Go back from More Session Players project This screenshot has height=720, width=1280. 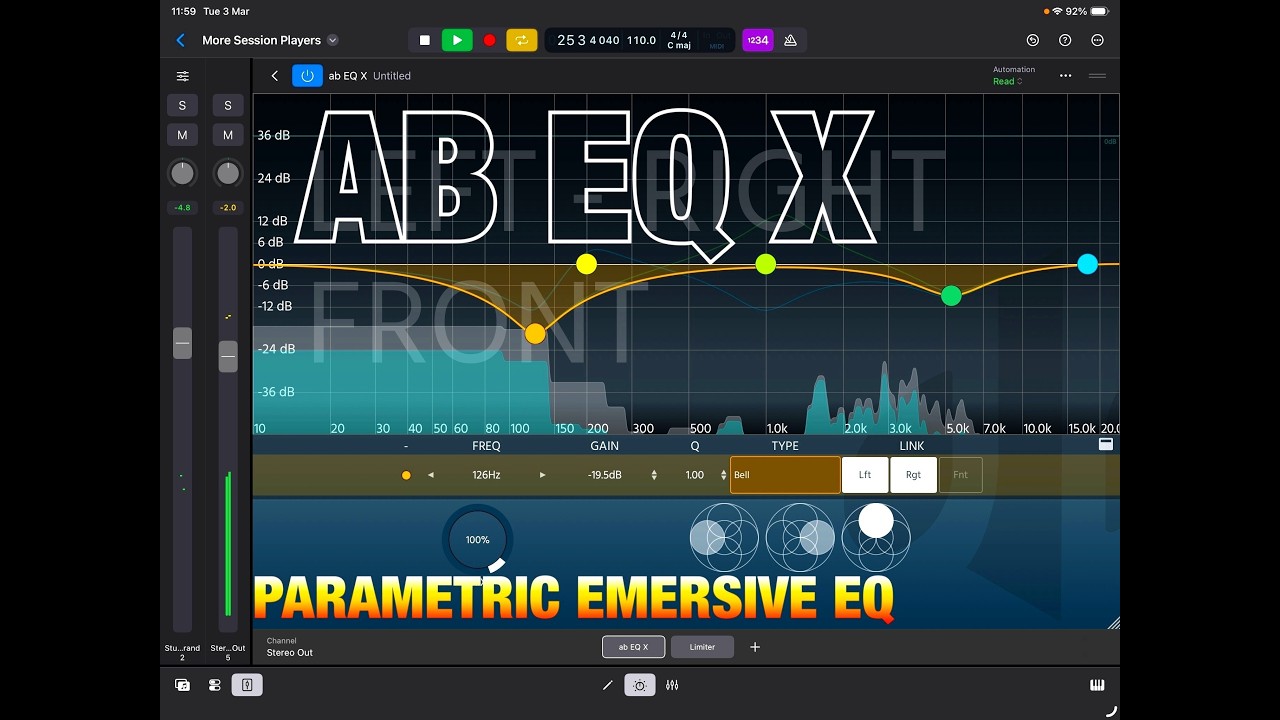point(181,40)
